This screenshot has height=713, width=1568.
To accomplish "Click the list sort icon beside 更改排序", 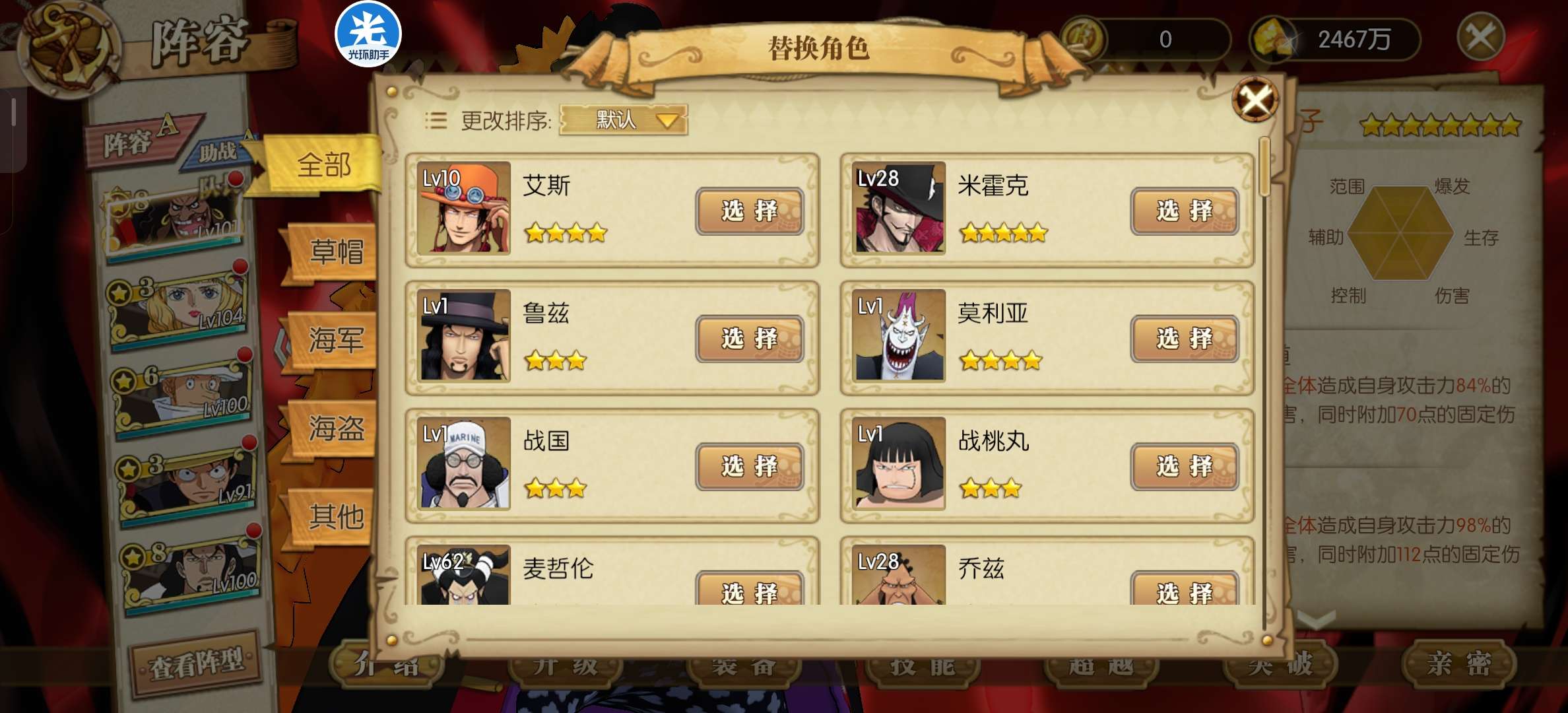I will click(436, 120).
